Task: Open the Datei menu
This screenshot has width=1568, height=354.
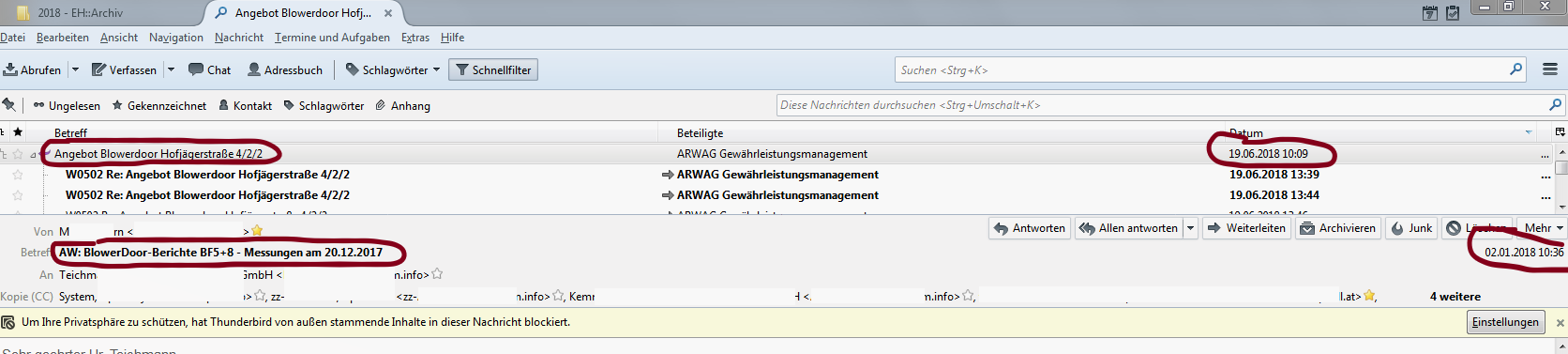Action: 12,38
